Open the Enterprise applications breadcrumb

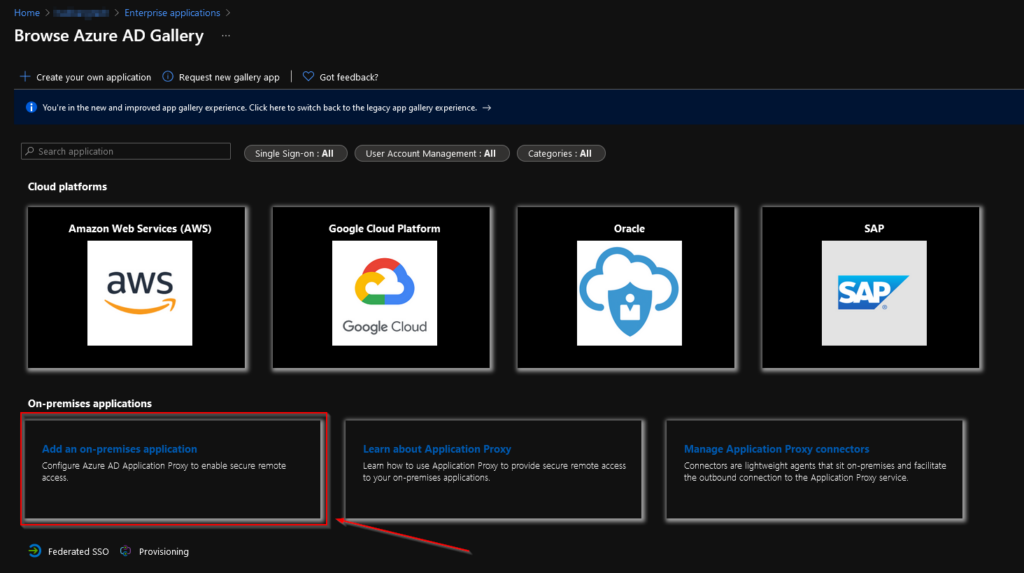click(x=172, y=12)
